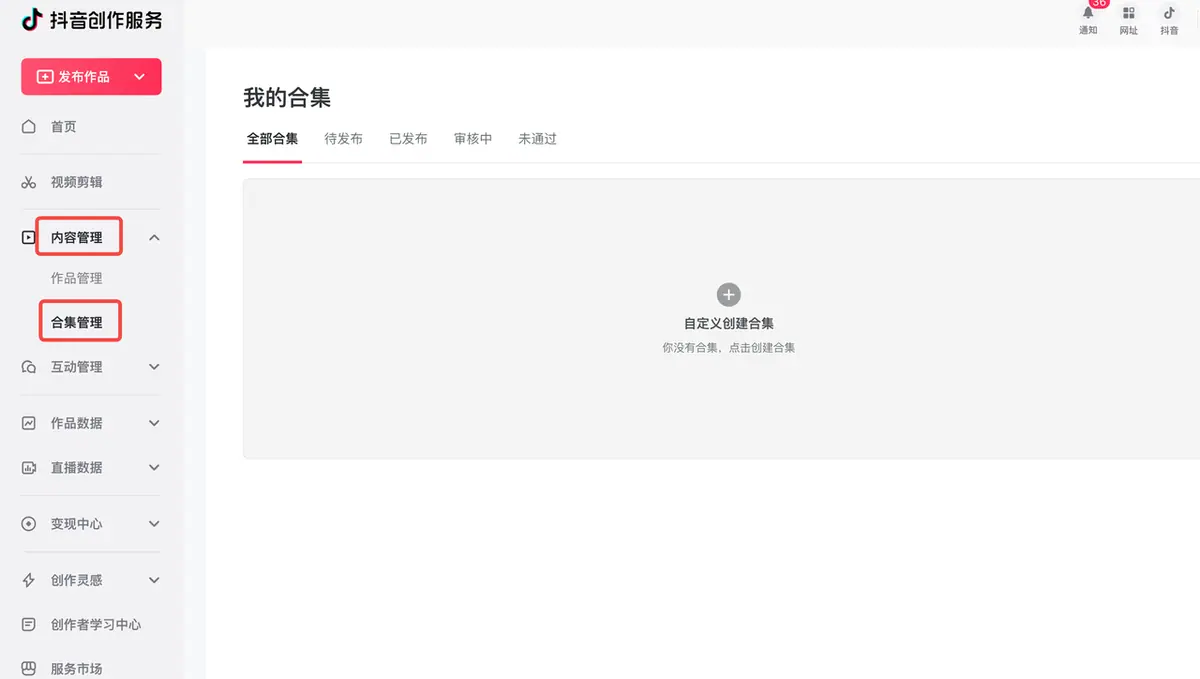This screenshot has height=679, width=1200.
Task: Select the 全部合集 tab
Action: pos(272,139)
